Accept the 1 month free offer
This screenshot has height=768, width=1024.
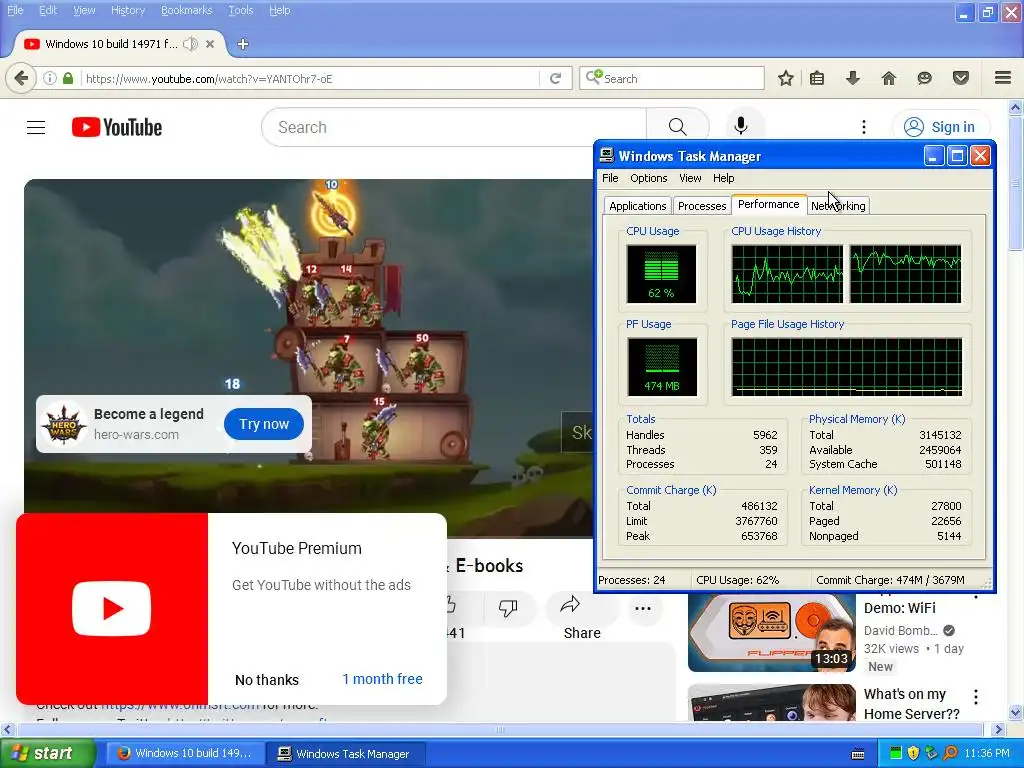(382, 679)
